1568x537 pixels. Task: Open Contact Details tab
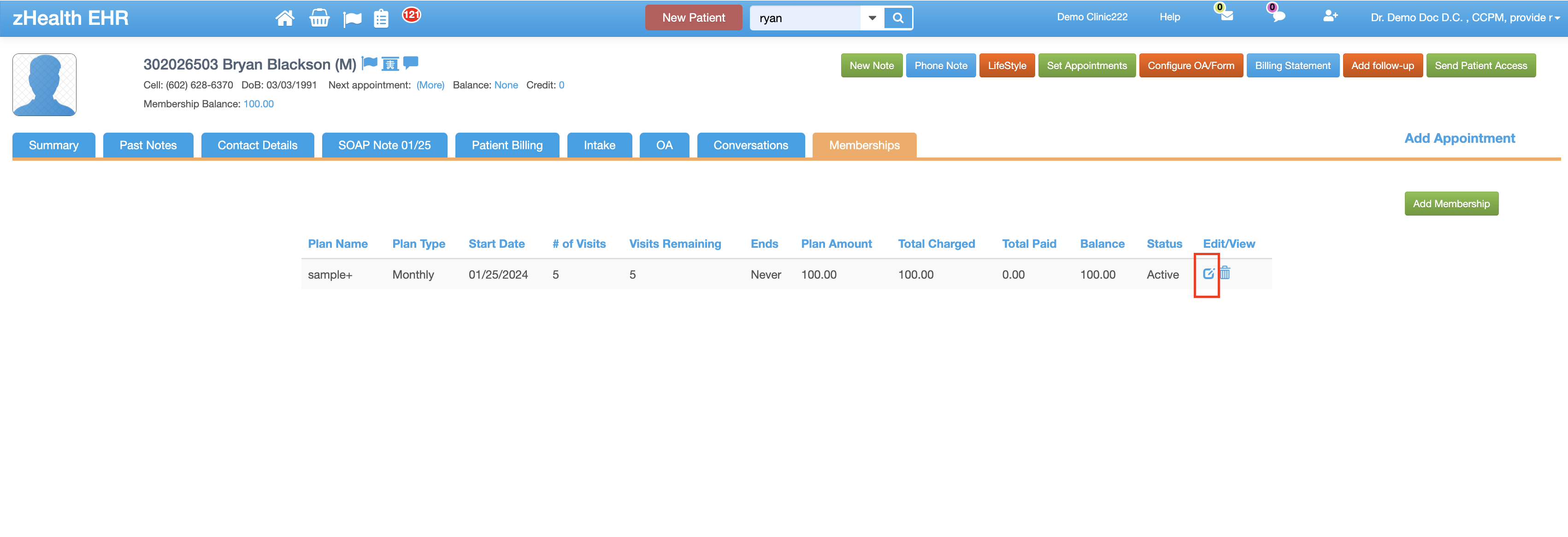point(258,146)
